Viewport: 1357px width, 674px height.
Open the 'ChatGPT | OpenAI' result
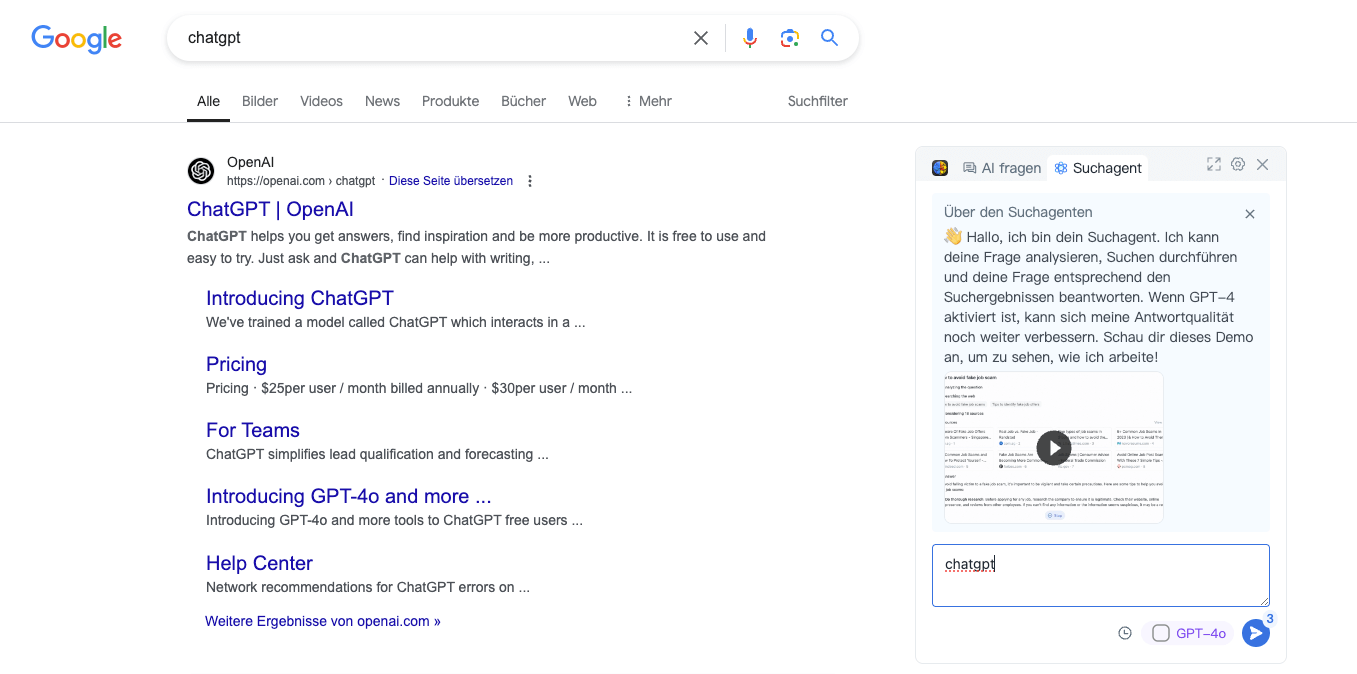(270, 209)
